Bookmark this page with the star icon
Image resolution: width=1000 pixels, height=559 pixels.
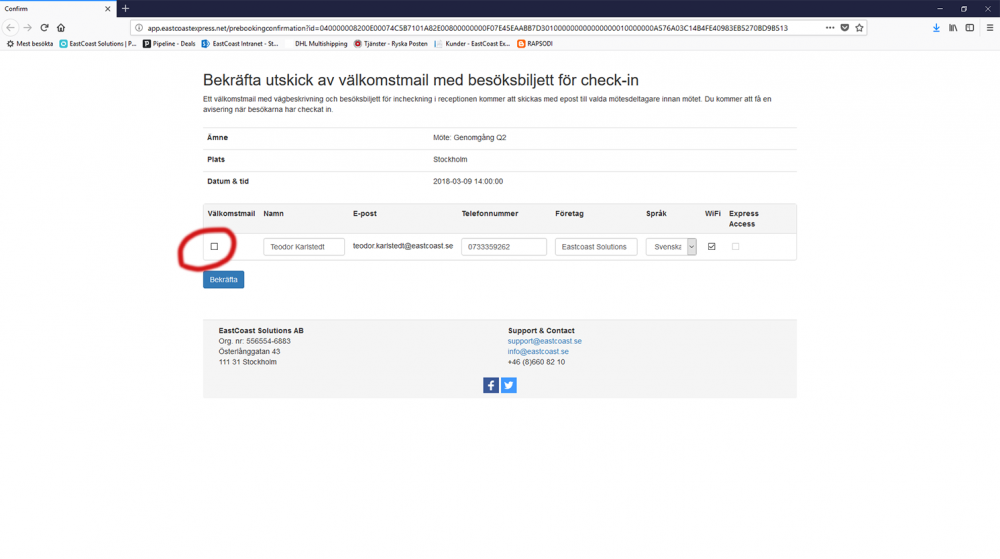coord(859,28)
